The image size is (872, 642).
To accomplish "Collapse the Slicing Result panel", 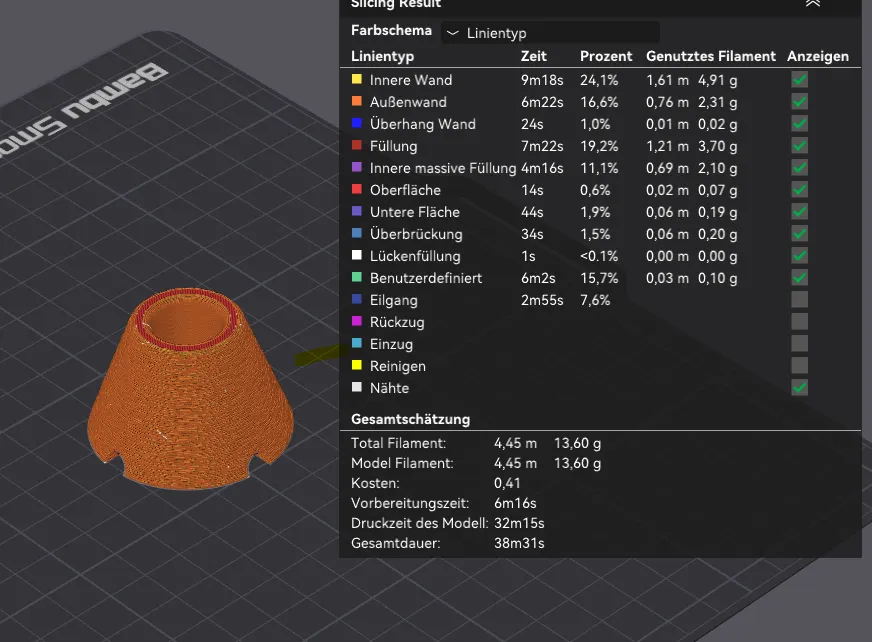I will coord(812,3).
